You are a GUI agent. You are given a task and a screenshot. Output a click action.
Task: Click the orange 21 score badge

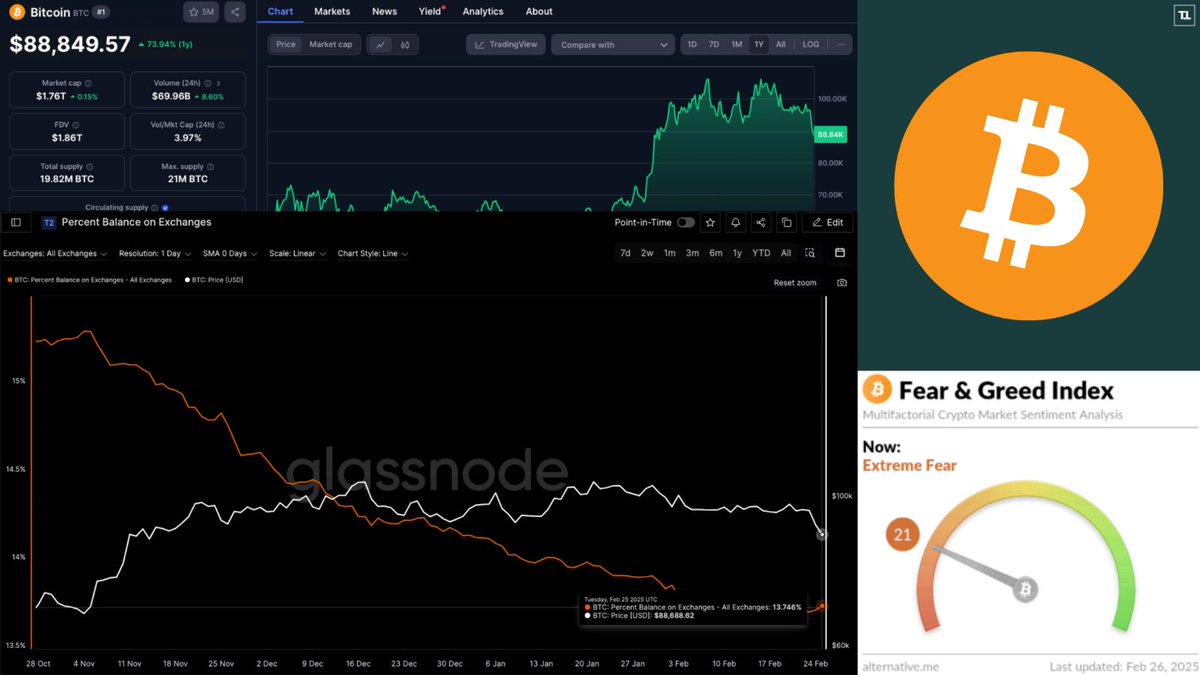pyautogui.click(x=903, y=535)
